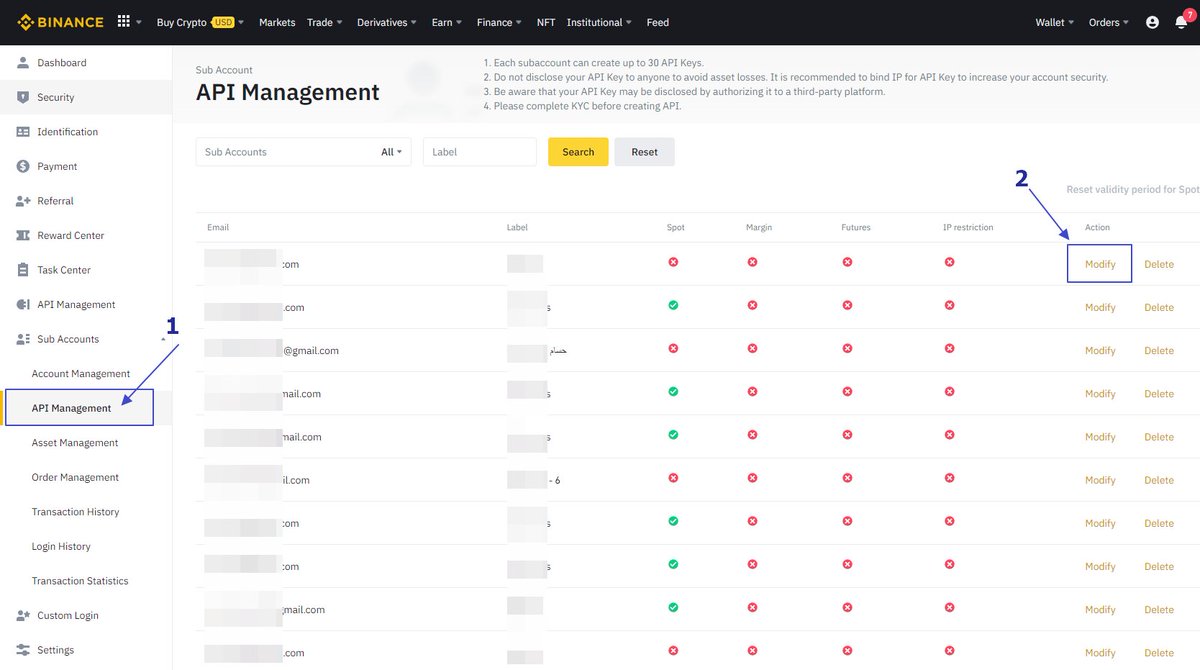Open NFT in the top navigation
Screen dimensions: 1200x670
pyautogui.click(x=546, y=22)
